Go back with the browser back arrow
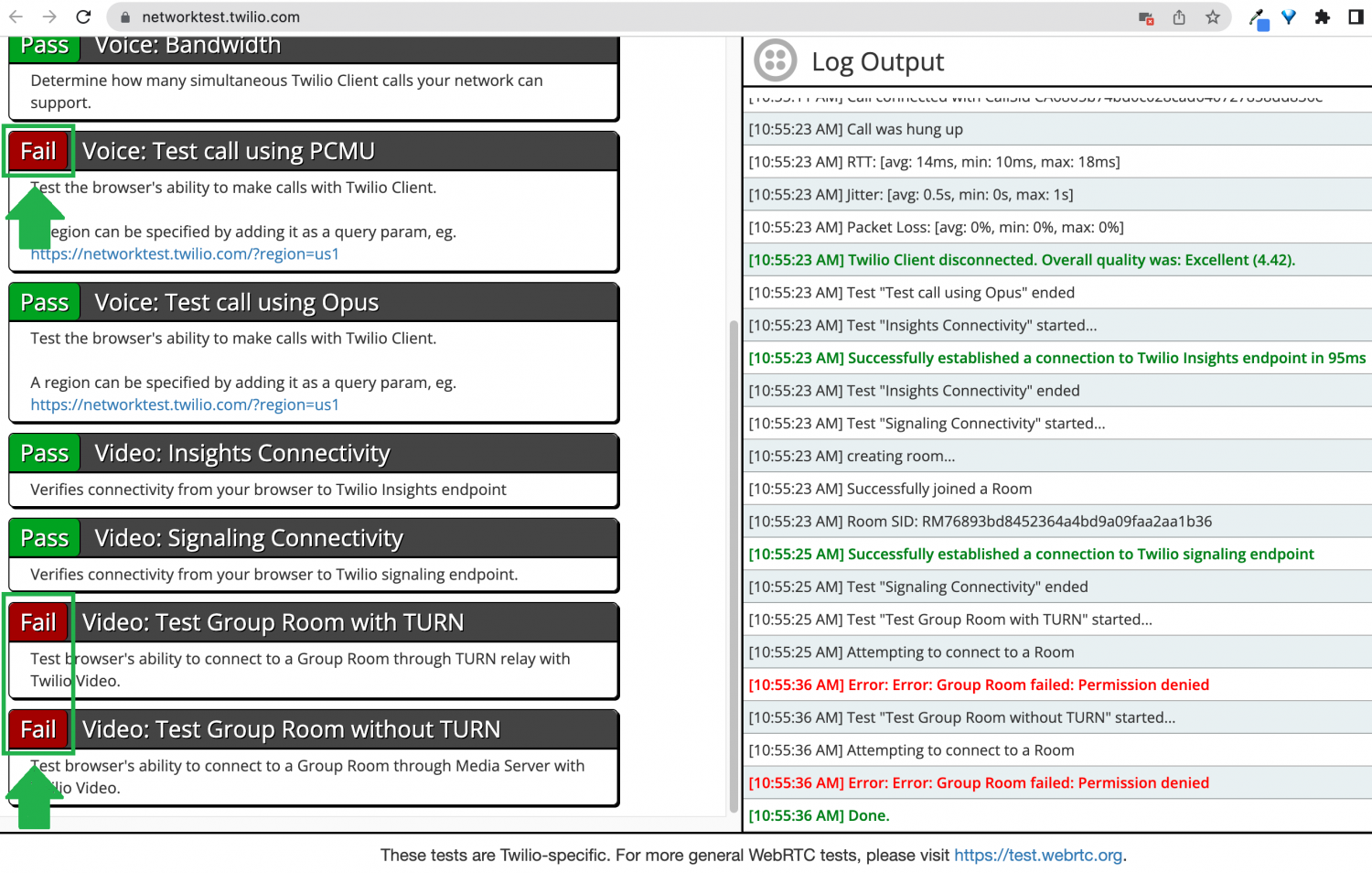Image resolution: width=1372 pixels, height=873 pixels. click(x=16, y=16)
